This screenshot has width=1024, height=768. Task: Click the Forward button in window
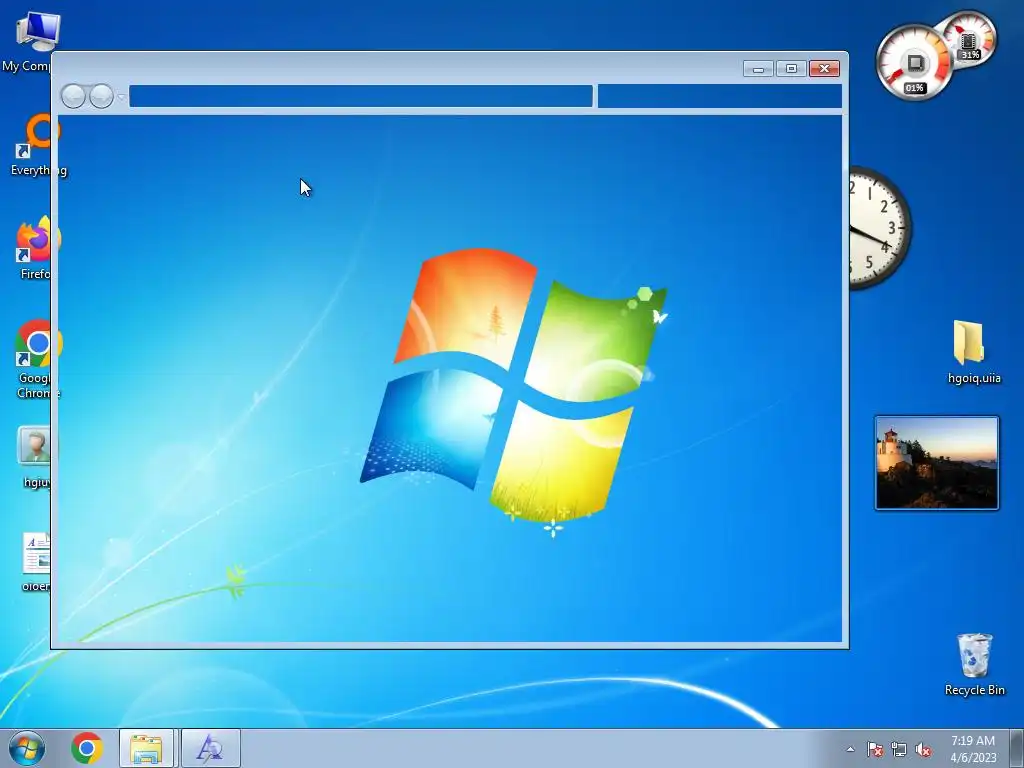click(x=101, y=96)
